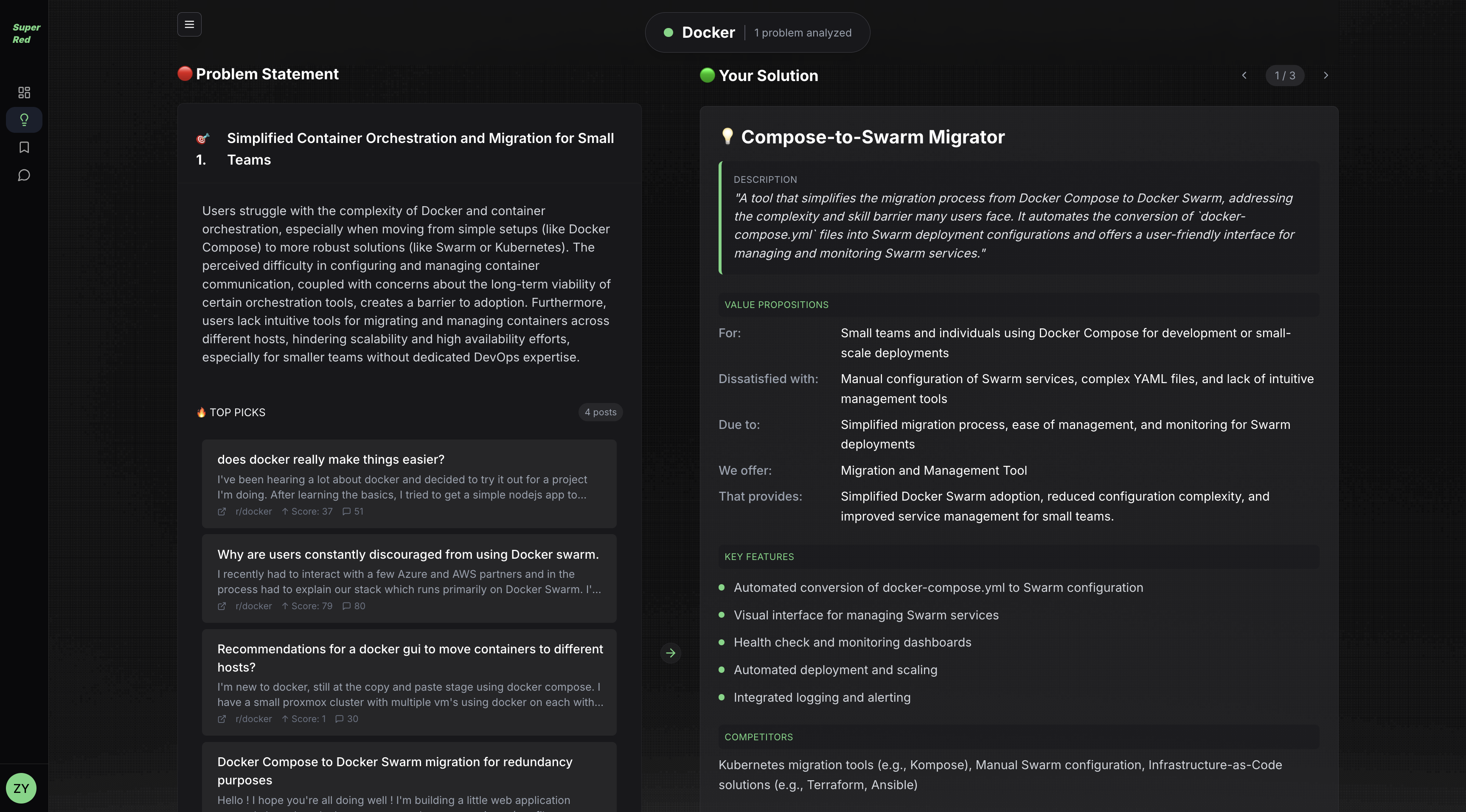Image resolution: width=1466 pixels, height=812 pixels.
Task: Select the lightbulb ideas icon in sidebar
Action: point(24,120)
